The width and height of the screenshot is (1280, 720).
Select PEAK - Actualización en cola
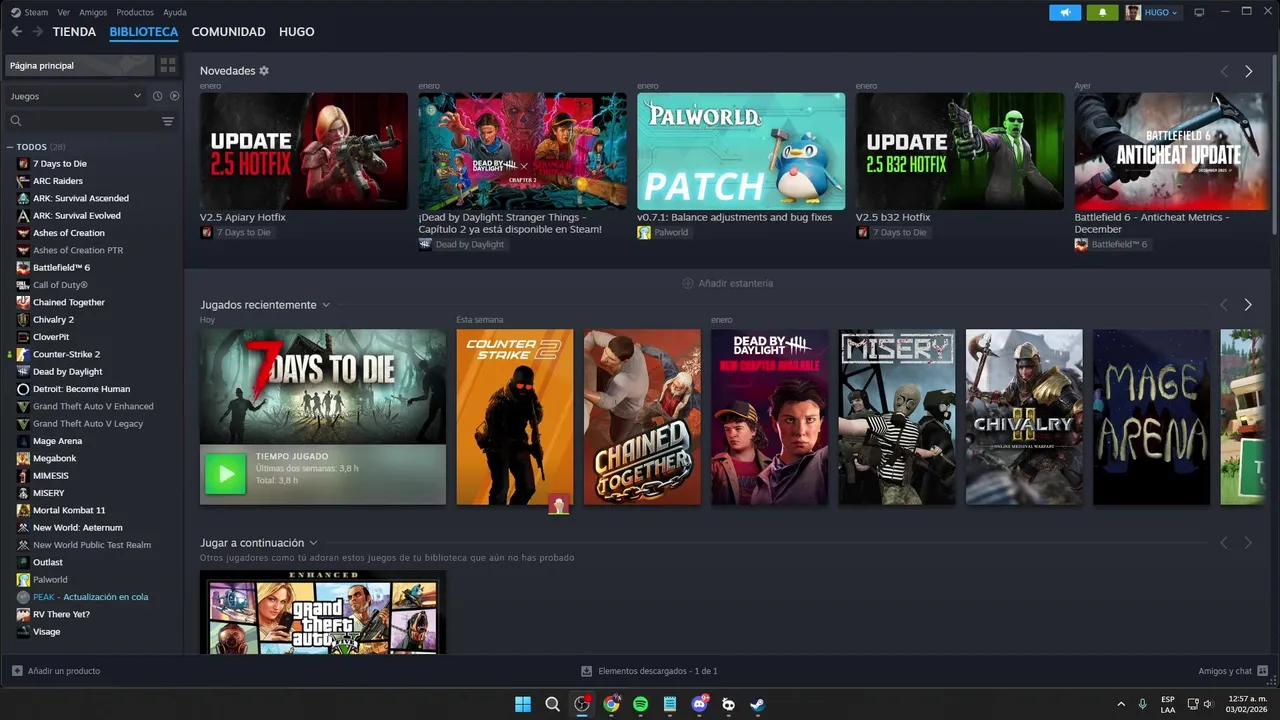click(x=93, y=597)
